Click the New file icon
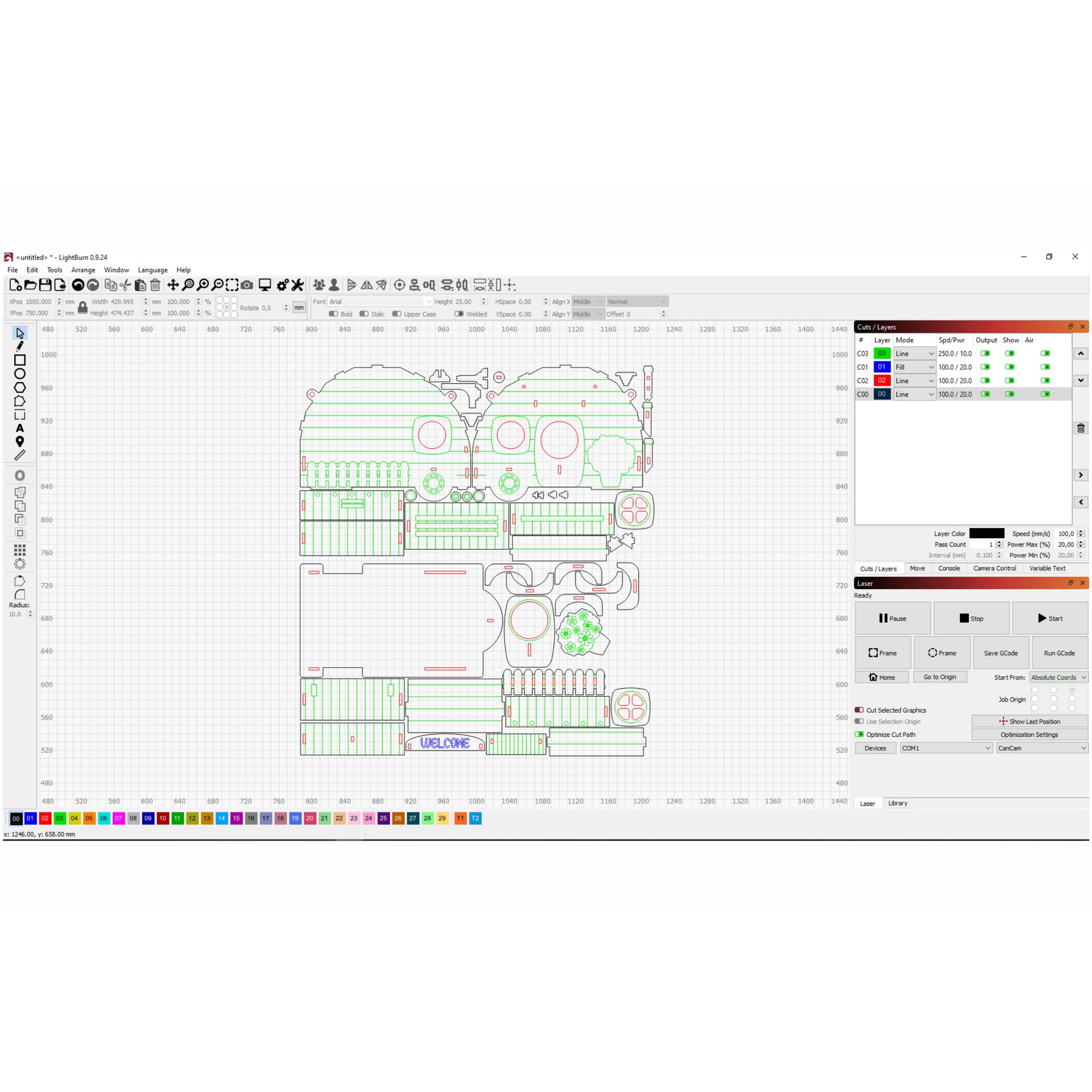Image resolution: width=1092 pixels, height=1092 pixels. 16,285
